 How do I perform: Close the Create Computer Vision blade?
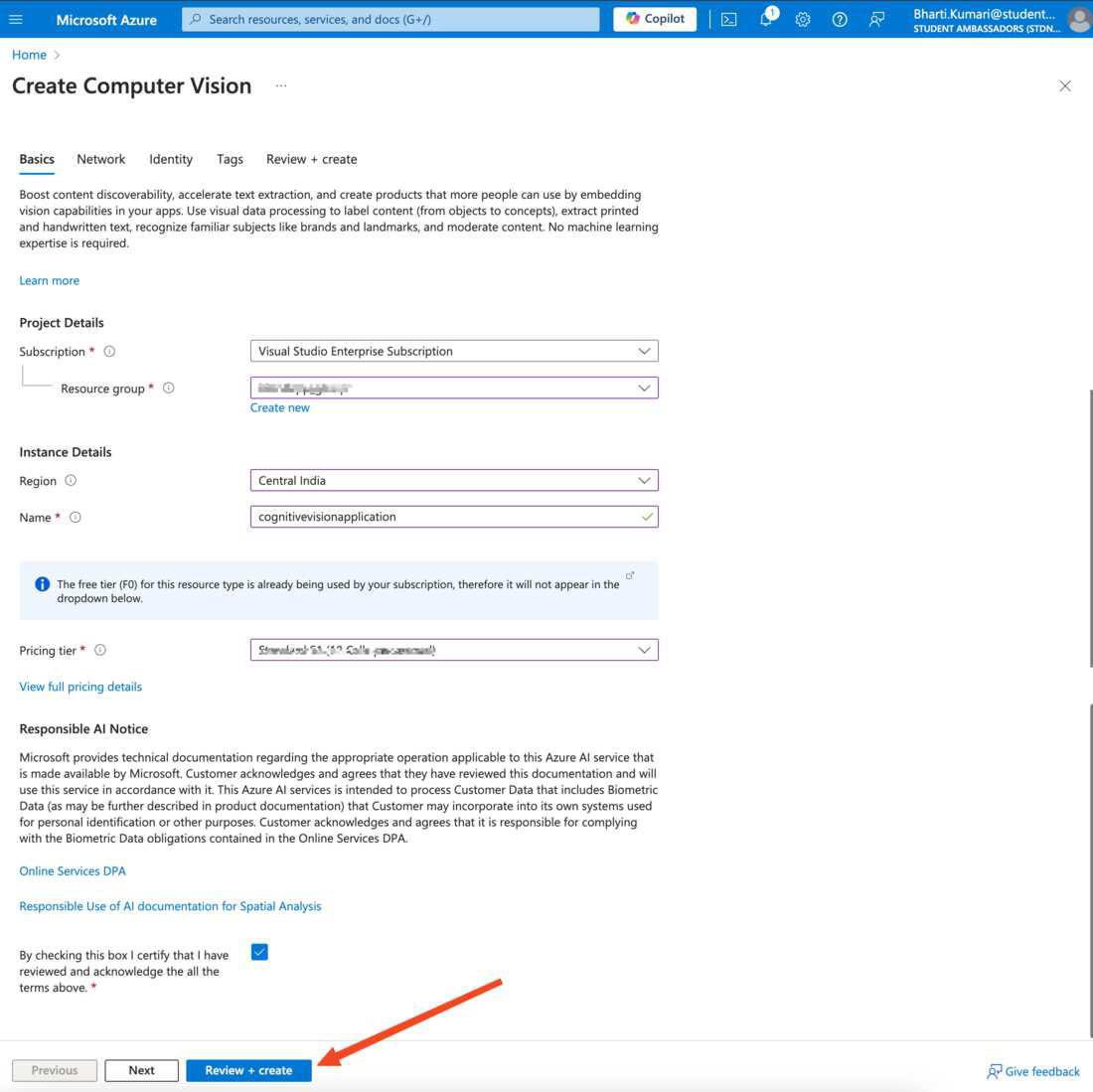pyautogui.click(x=1064, y=85)
